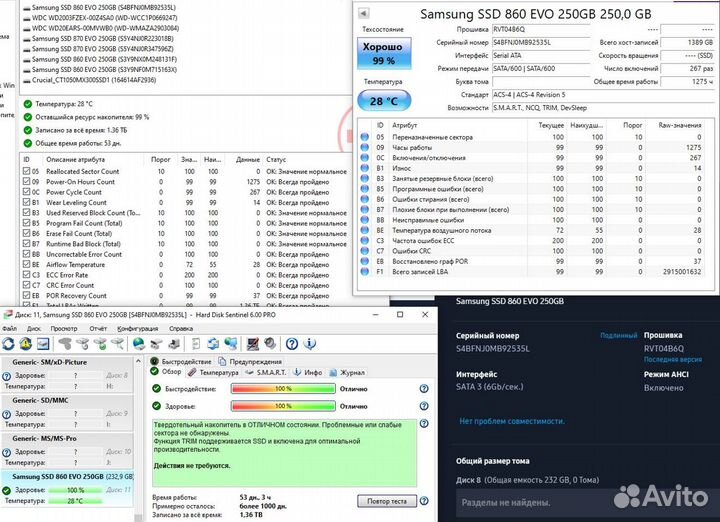Click the disk icon with green badge in toolbar
720x522 pixels.
pyautogui.click(x=100, y=343)
